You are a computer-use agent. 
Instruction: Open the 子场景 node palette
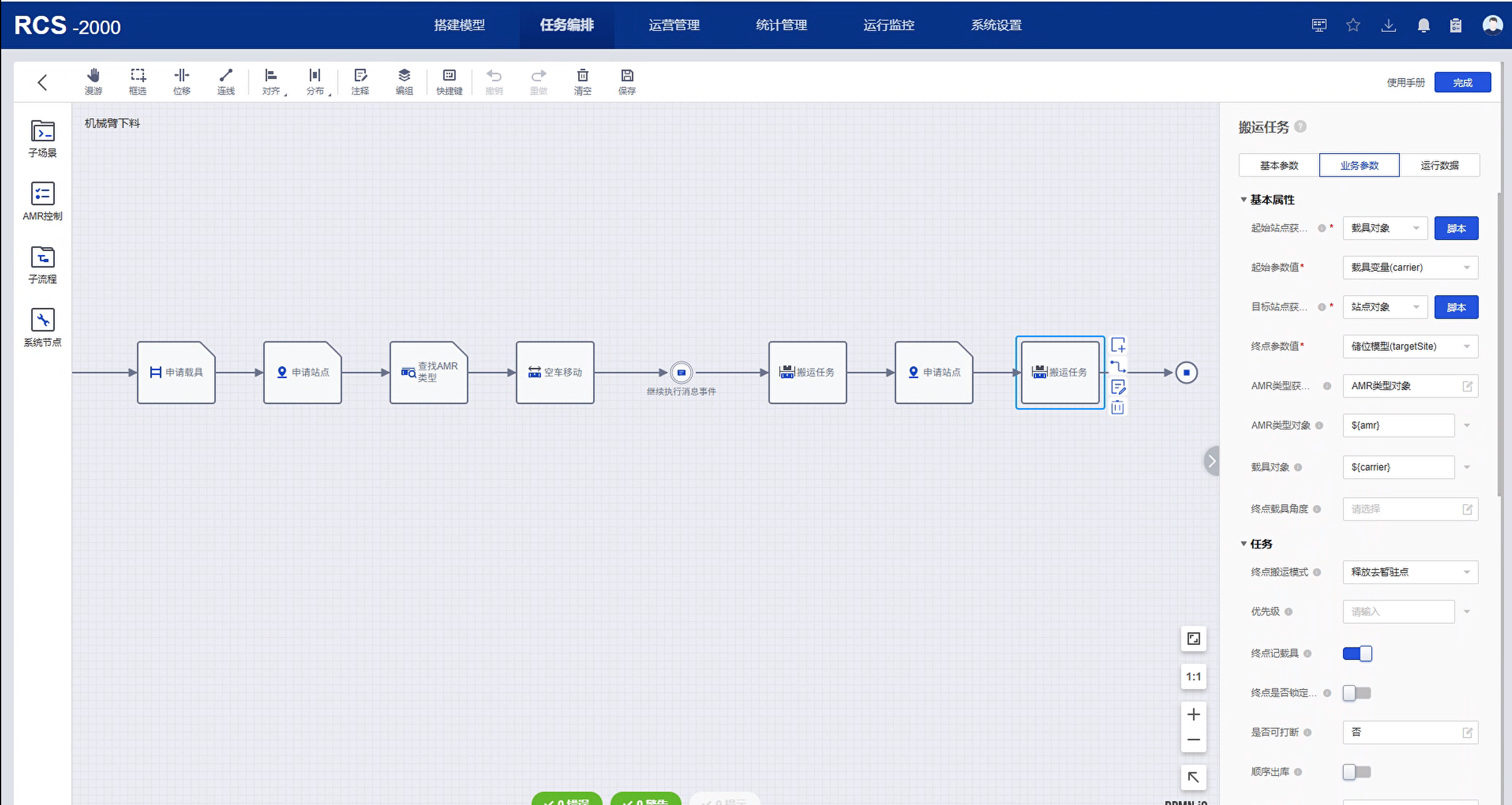(43, 139)
